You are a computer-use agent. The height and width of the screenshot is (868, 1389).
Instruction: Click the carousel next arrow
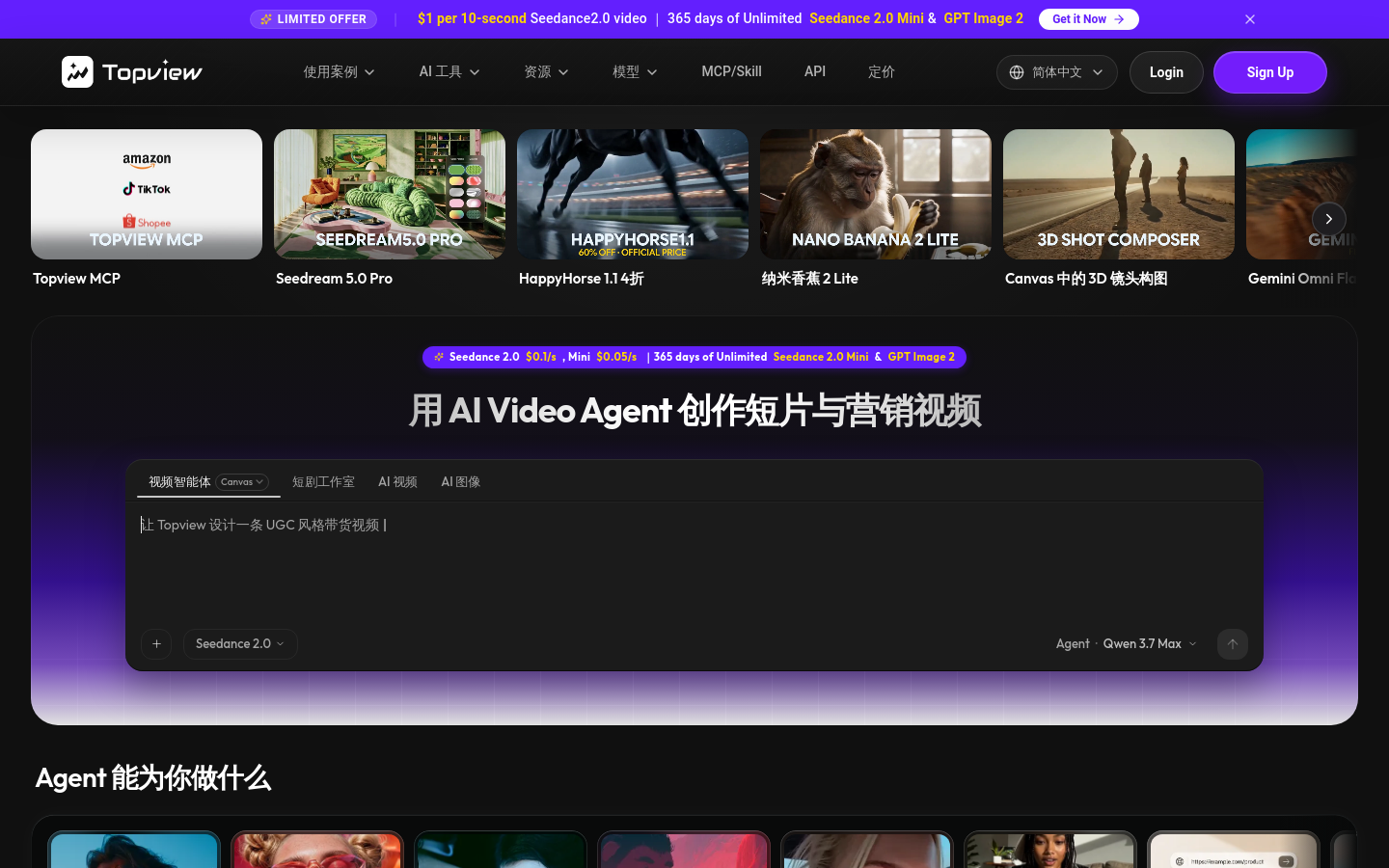[1328, 219]
